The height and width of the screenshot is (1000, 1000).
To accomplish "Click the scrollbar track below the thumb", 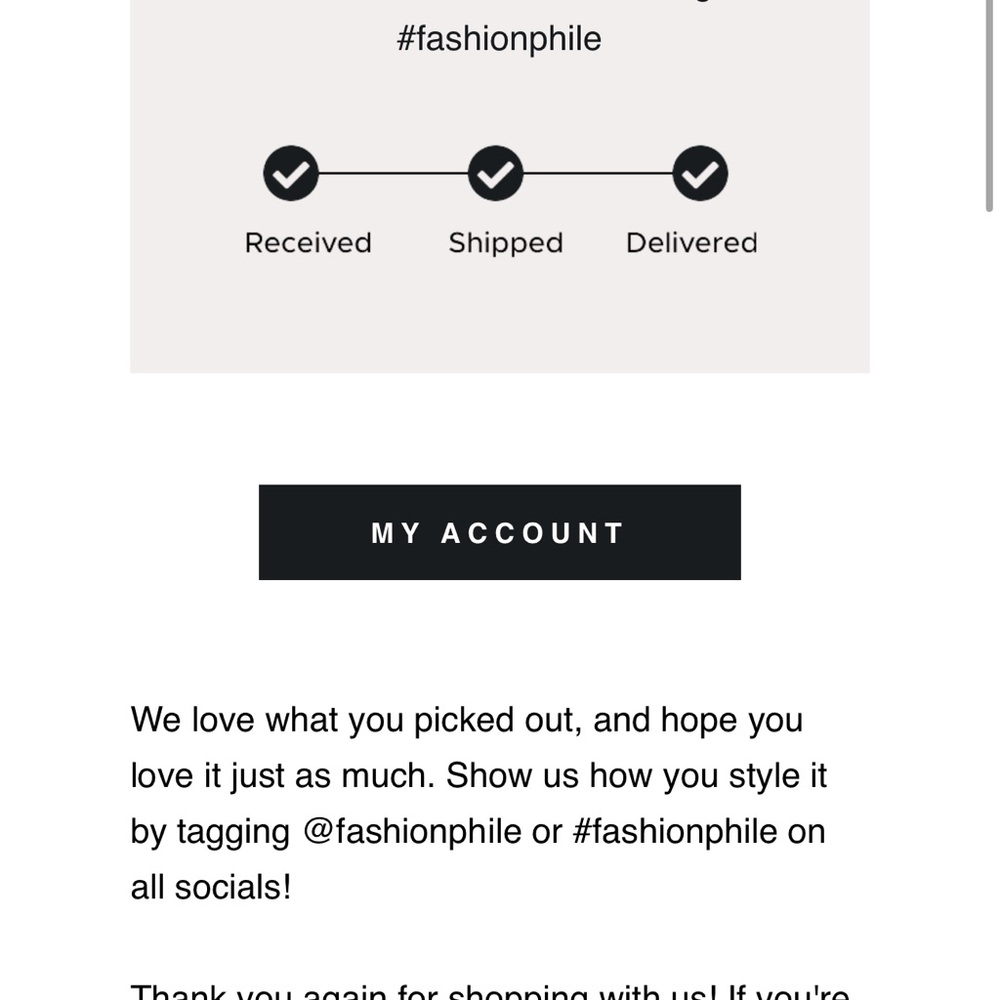I will click(x=989, y=606).
